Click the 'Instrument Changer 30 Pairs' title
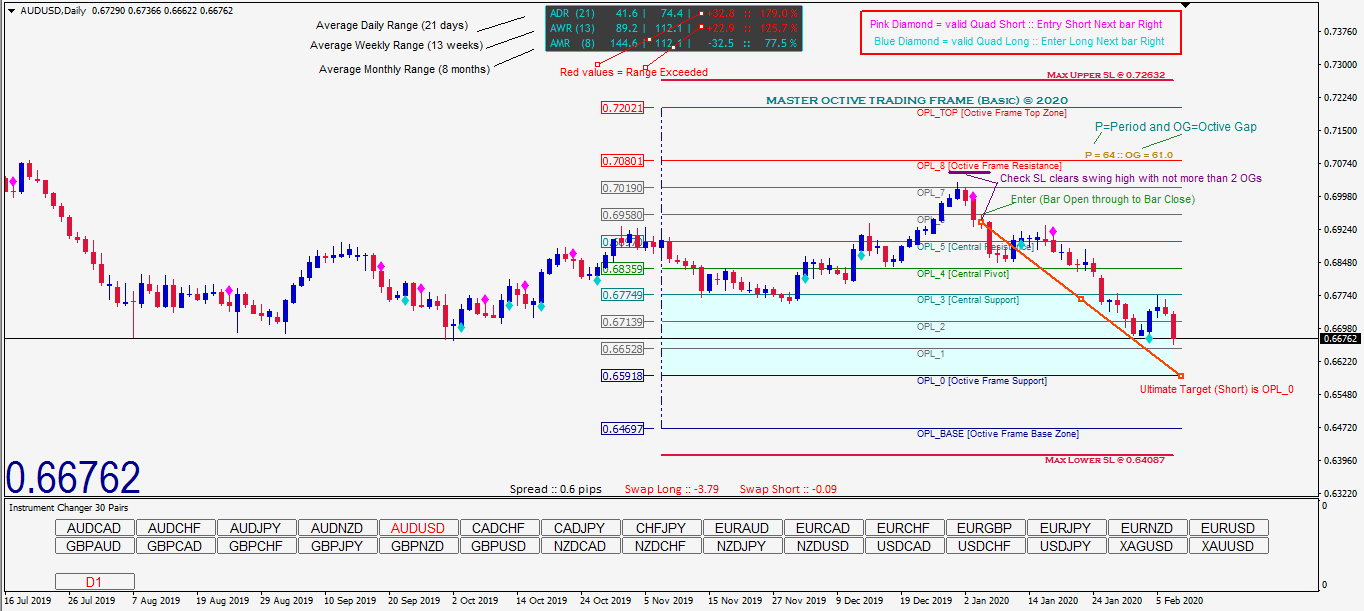Image resolution: width=1364 pixels, height=611 pixels. [x=68, y=508]
